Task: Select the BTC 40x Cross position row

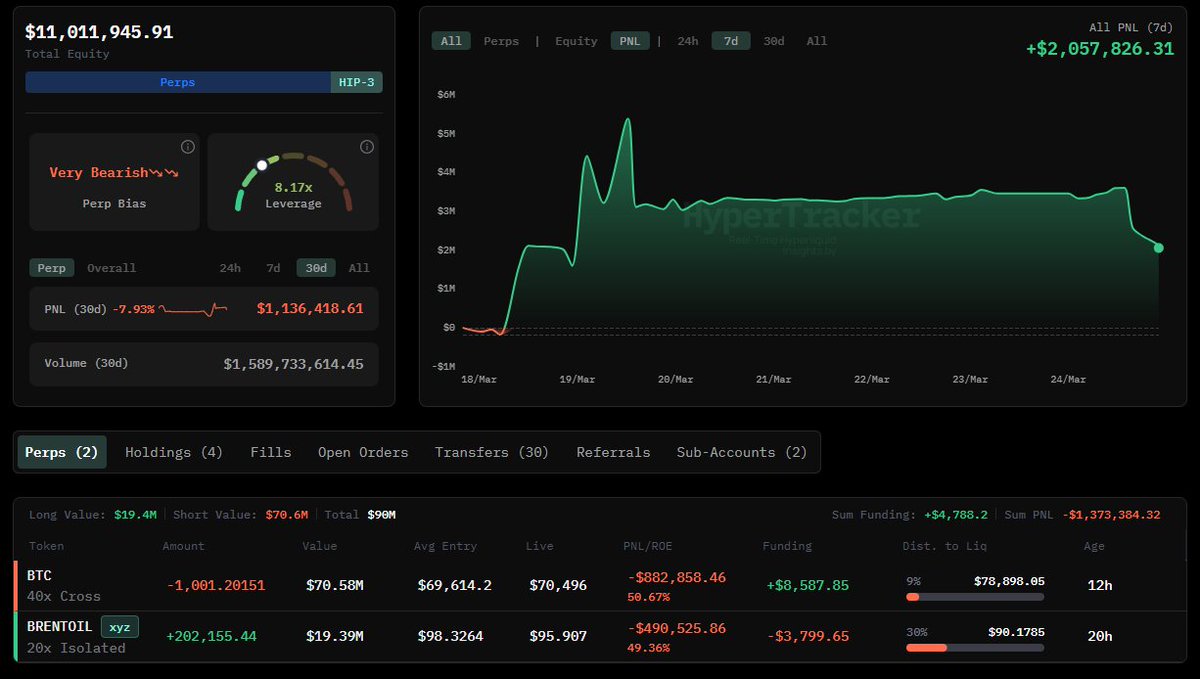Action: (x=300, y=585)
